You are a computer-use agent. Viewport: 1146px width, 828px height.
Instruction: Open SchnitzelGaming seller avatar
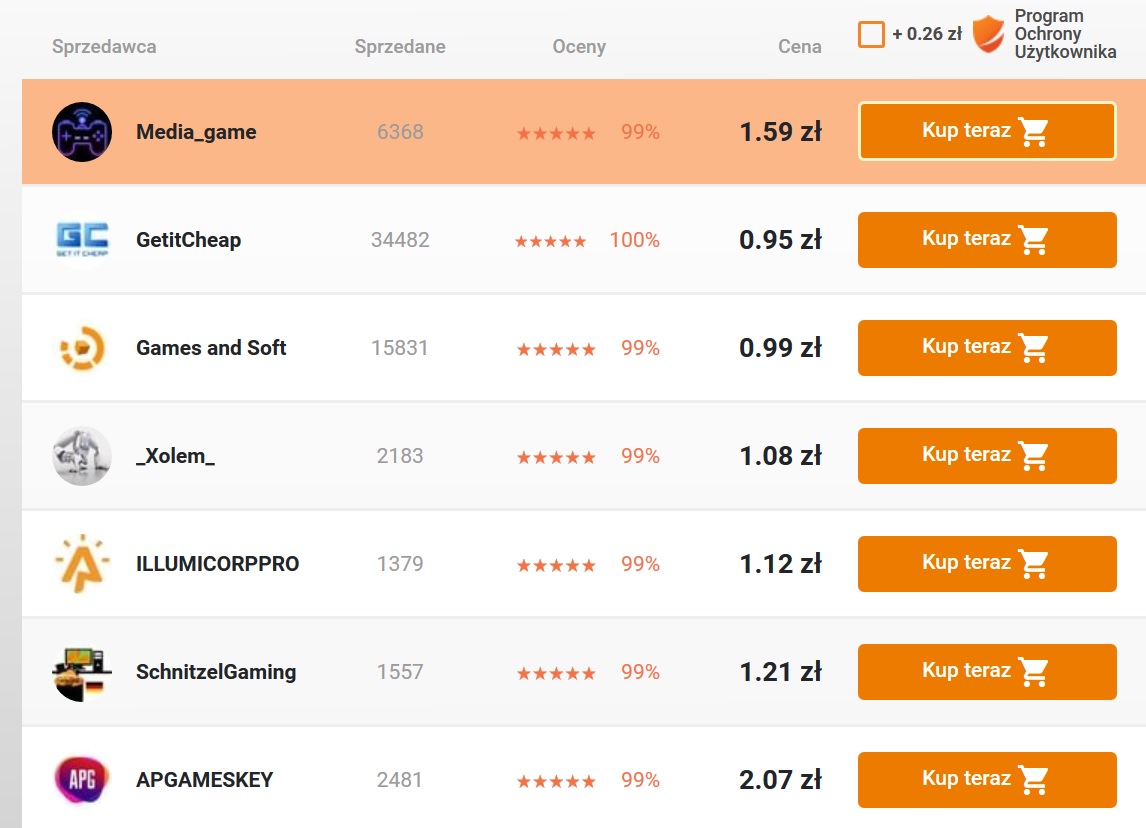tap(82, 672)
